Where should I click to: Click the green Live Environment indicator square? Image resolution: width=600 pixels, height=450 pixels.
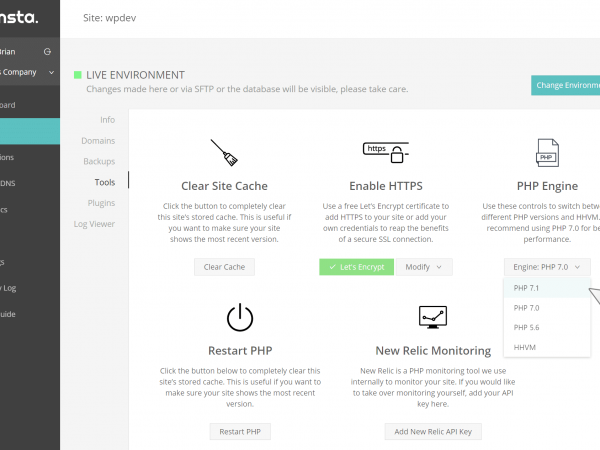click(x=78, y=75)
